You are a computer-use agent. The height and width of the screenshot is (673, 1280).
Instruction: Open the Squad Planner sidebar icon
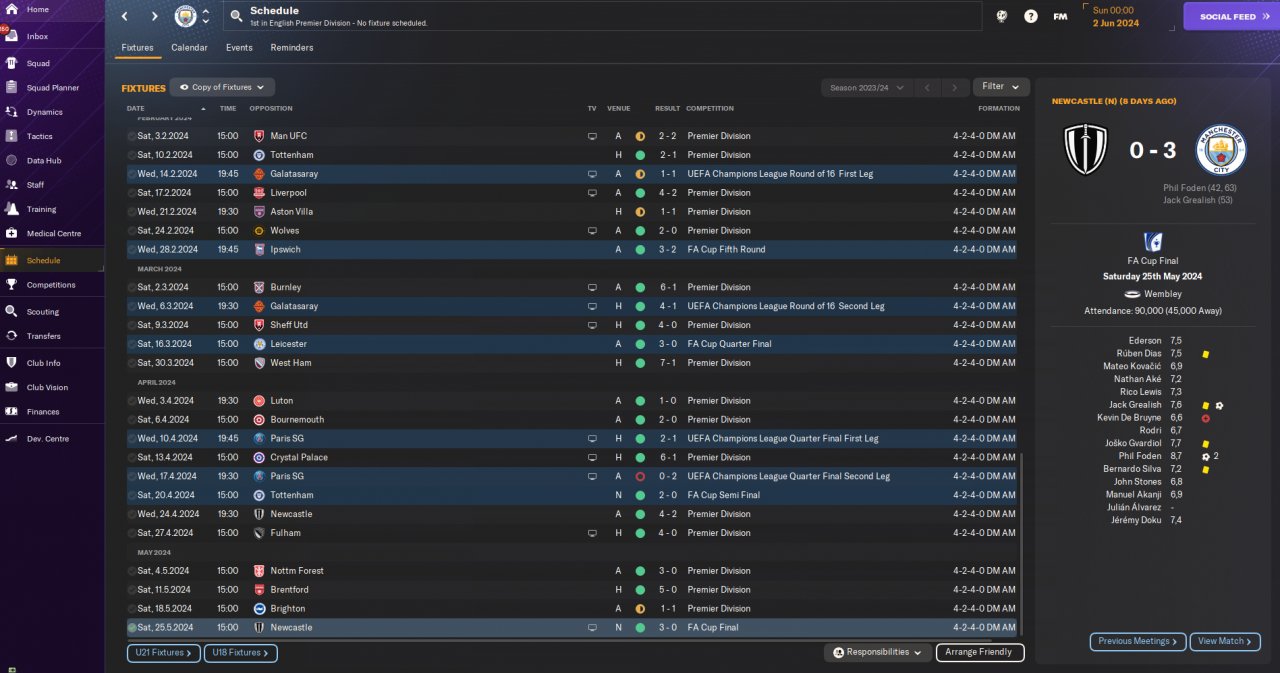click(11, 88)
